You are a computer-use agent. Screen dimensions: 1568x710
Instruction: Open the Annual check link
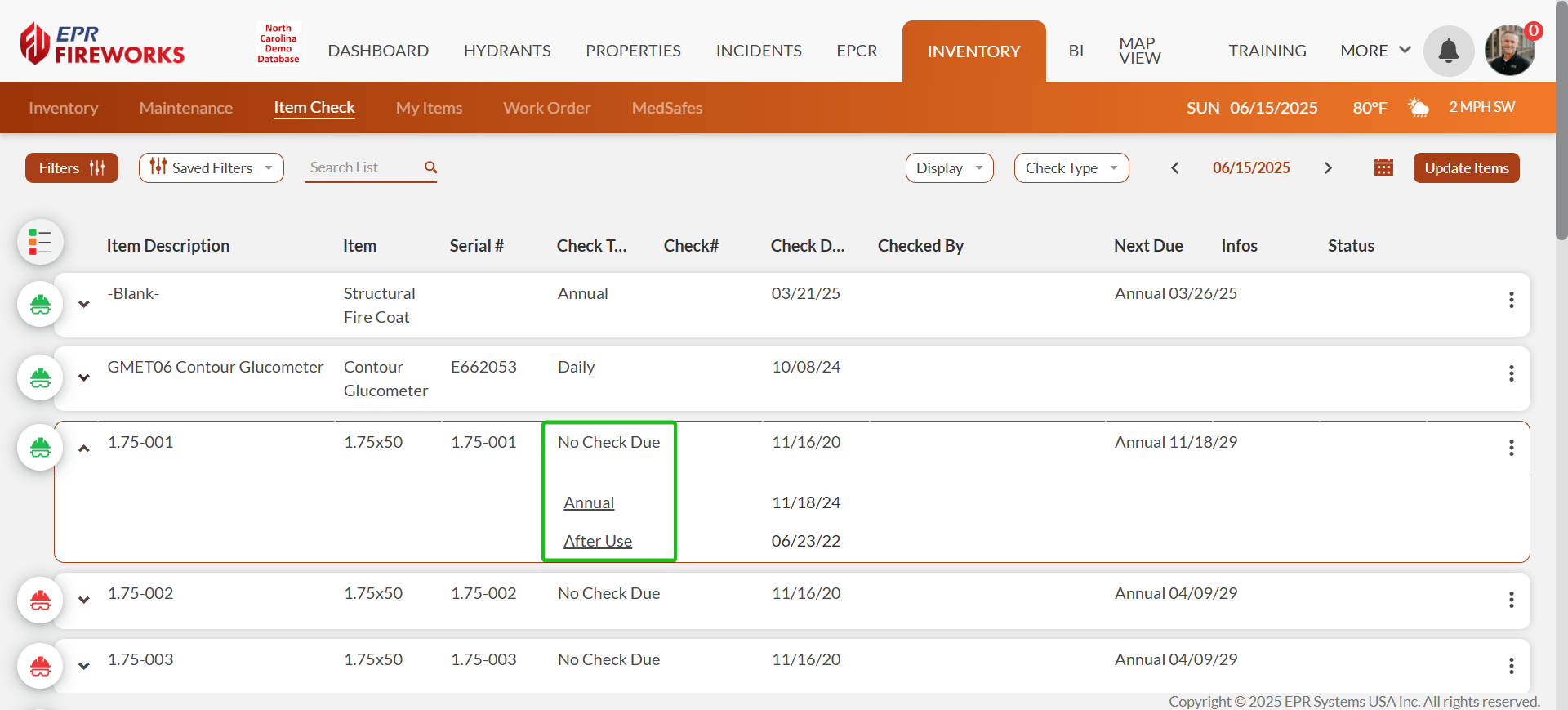(589, 502)
